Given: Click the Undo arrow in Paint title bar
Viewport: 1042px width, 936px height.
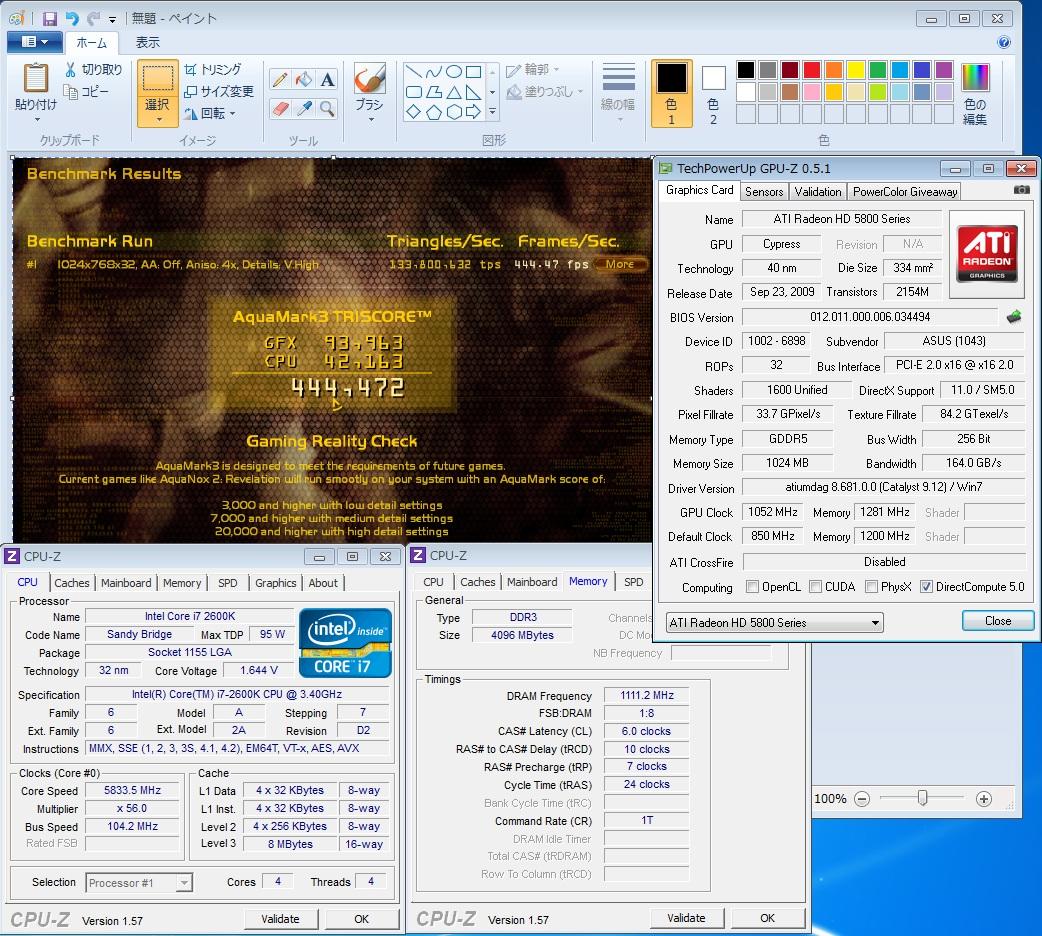Looking at the screenshot, I should coord(72,19).
